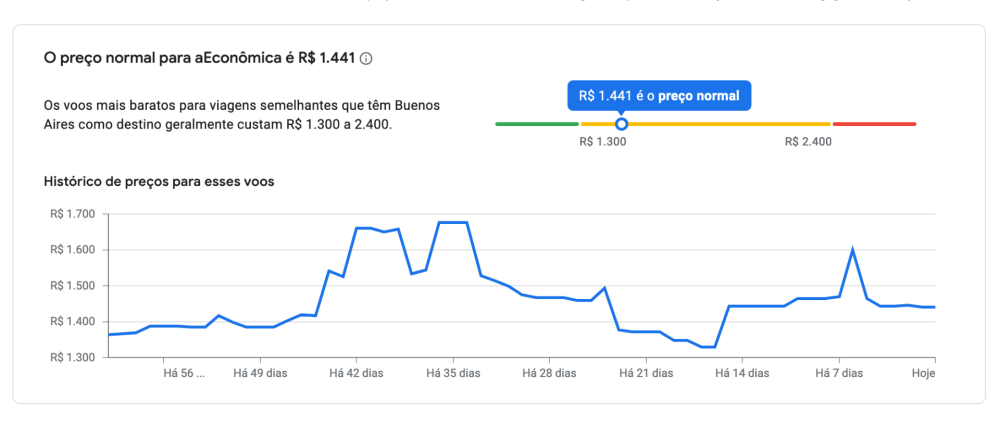Click the "Histórico de preços para esses voos" heading
This screenshot has width=1000, height=425.
coord(159,182)
